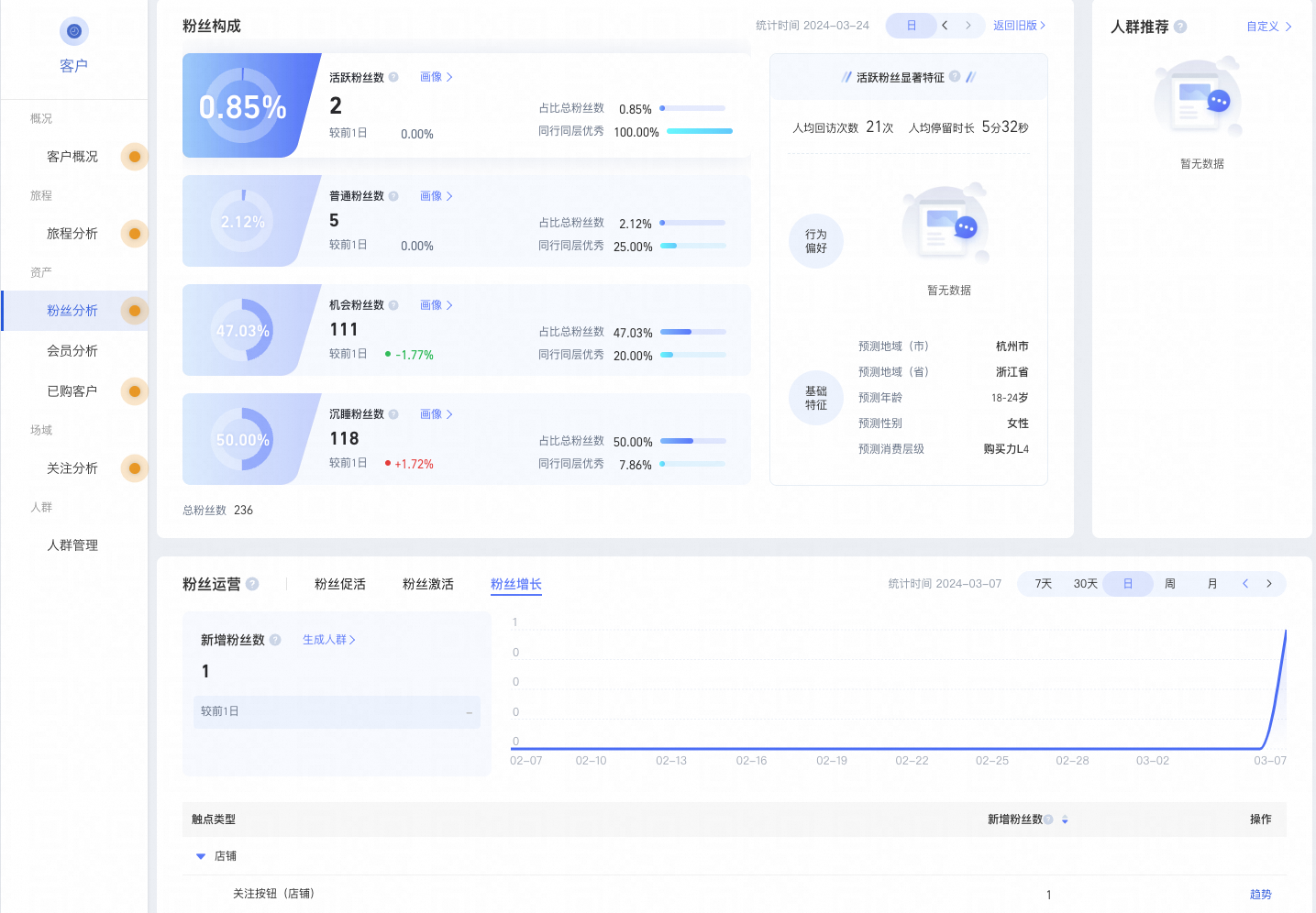Open 关注分析 in sidebar
This screenshot has height=913, width=1316.
coord(72,468)
